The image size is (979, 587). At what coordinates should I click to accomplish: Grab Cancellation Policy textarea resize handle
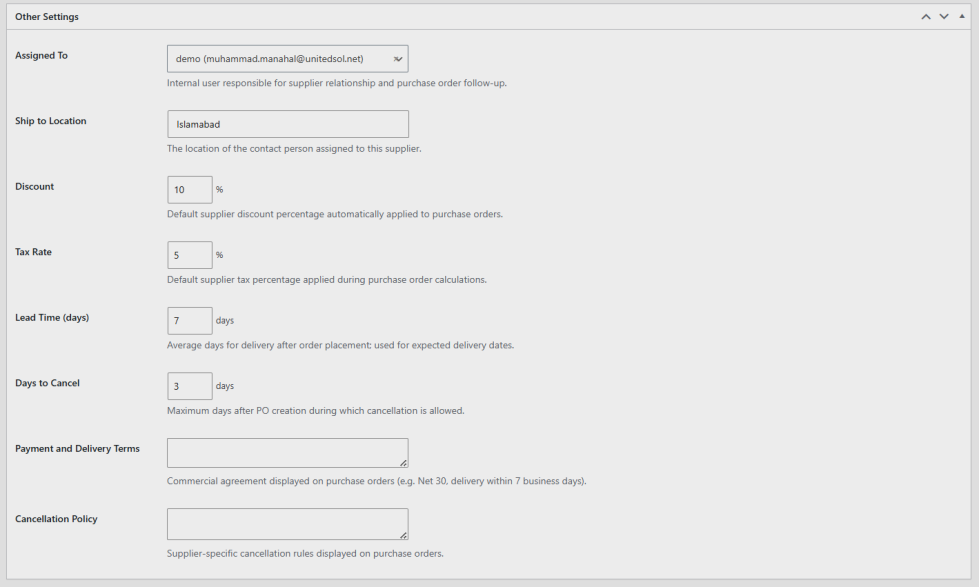pyautogui.click(x=403, y=535)
